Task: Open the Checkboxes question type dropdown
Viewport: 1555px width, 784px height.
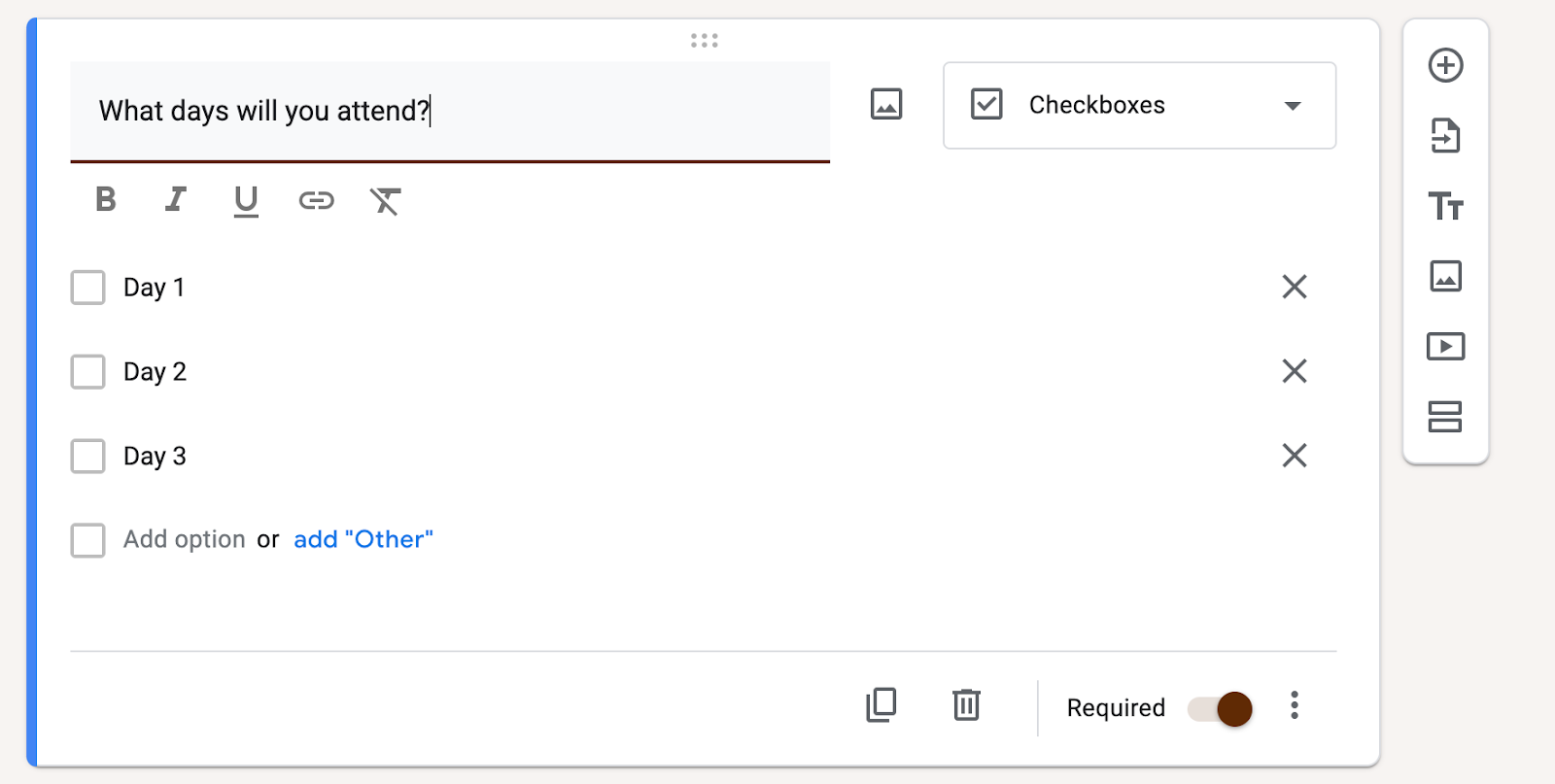Action: (x=1139, y=106)
